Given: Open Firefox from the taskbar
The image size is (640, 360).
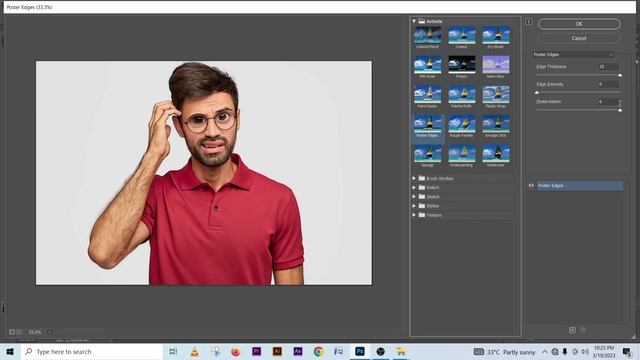Looking at the screenshot, I should (x=236, y=351).
